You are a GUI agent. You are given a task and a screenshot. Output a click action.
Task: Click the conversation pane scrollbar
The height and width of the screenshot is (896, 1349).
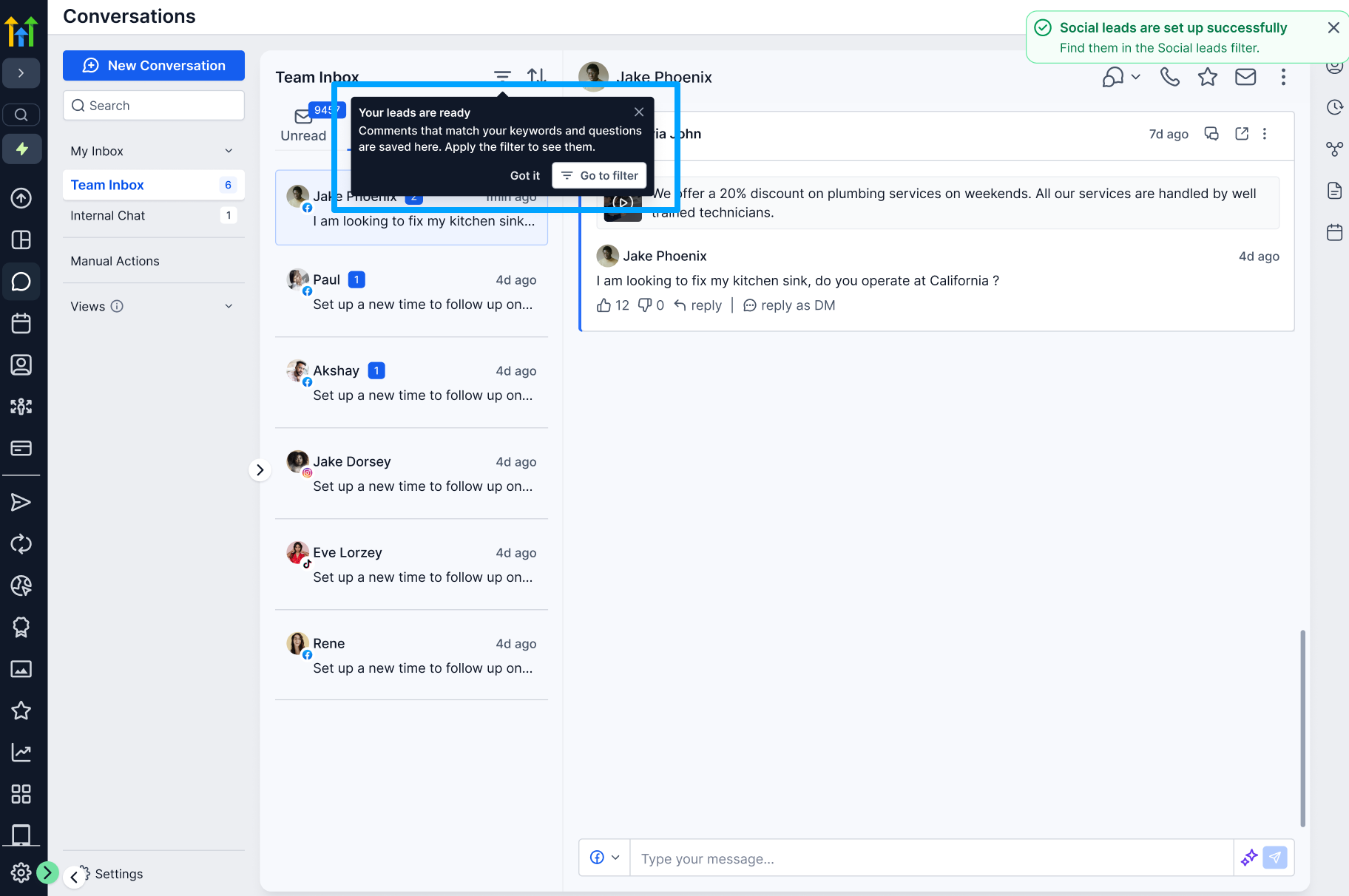(x=1302, y=728)
